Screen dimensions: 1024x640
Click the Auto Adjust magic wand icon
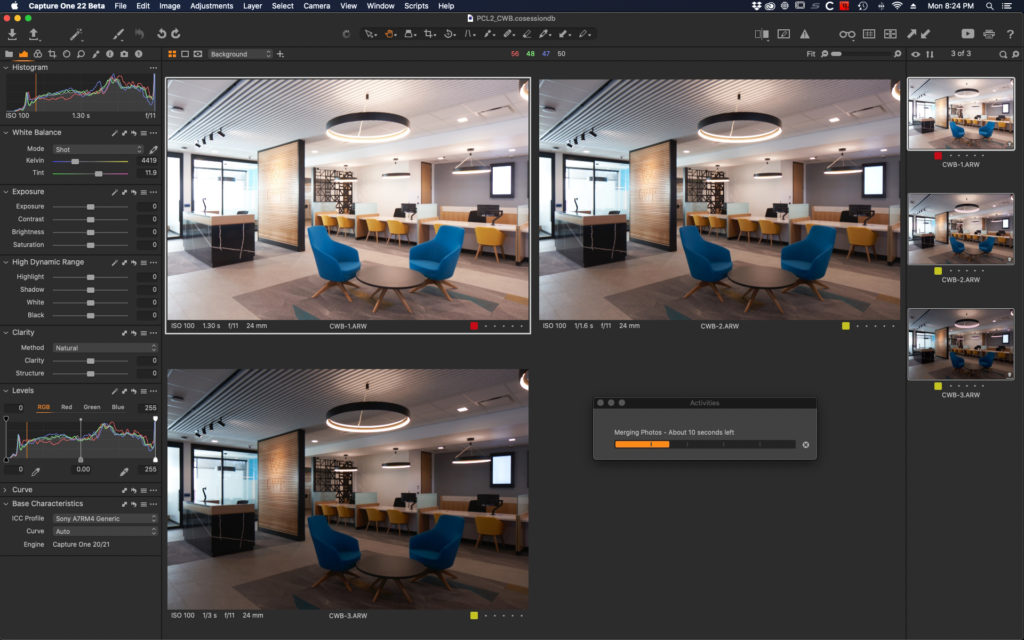pos(76,34)
